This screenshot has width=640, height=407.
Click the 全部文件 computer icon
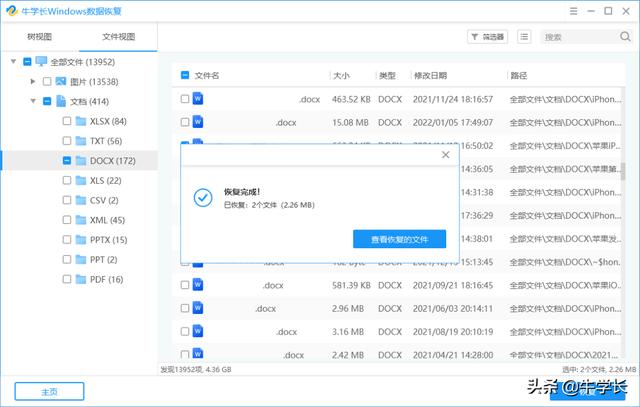(41, 61)
